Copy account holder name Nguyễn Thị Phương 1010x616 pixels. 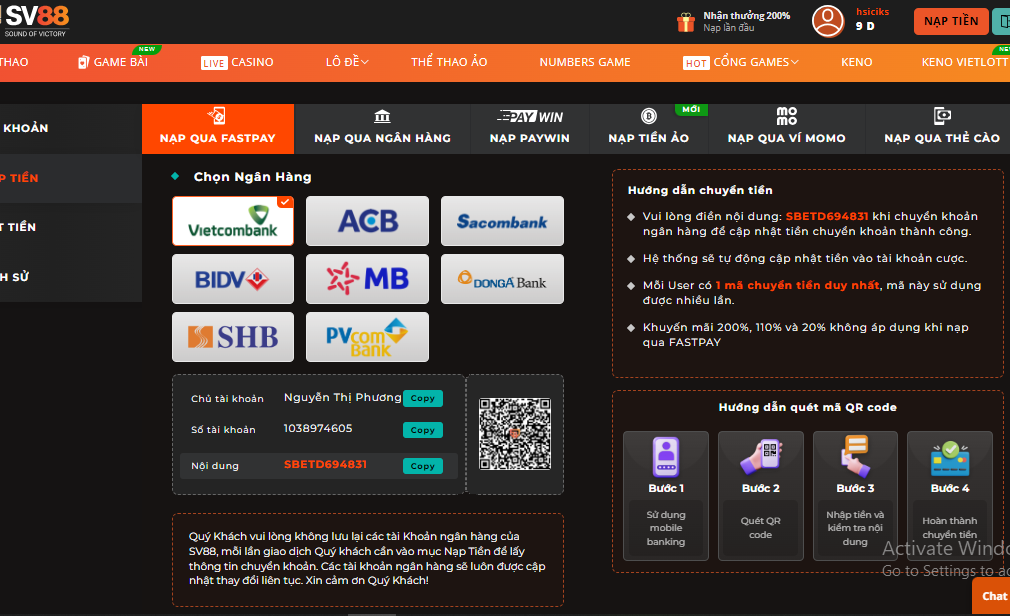(x=423, y=398)
